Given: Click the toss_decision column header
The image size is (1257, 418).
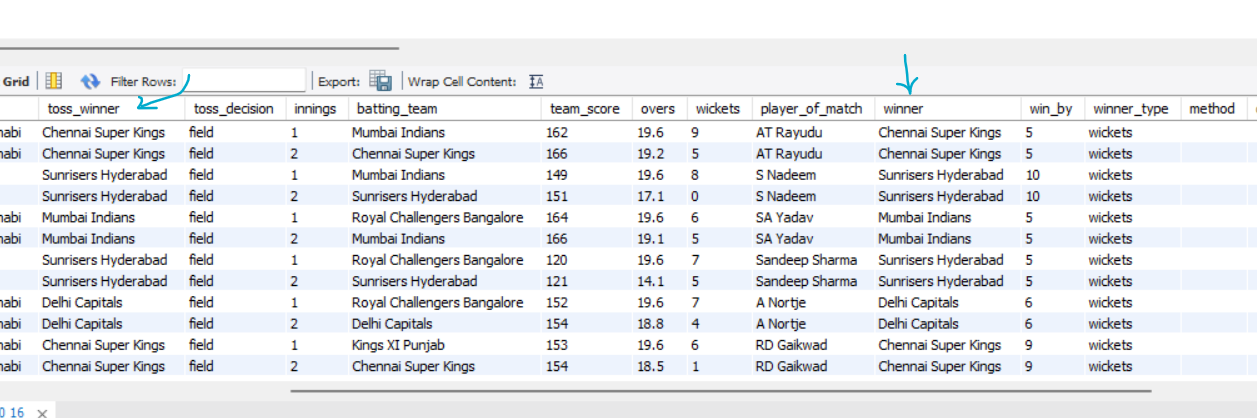Looking at the screenshot, I should tap(236, 108).
